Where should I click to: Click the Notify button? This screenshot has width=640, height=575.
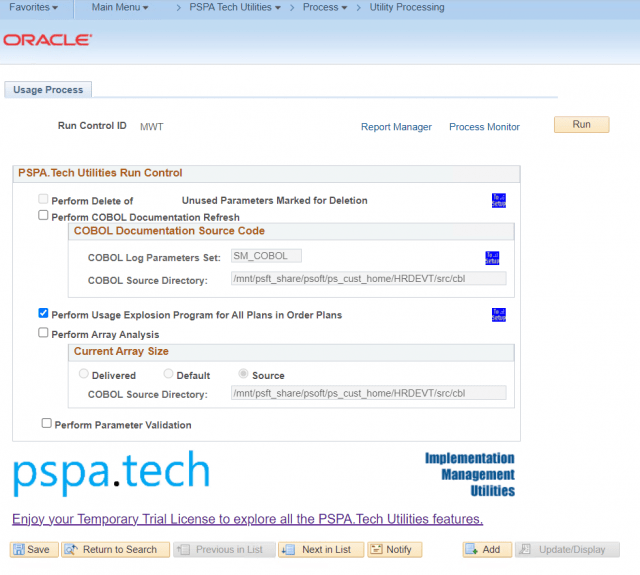tap(395, 550)
